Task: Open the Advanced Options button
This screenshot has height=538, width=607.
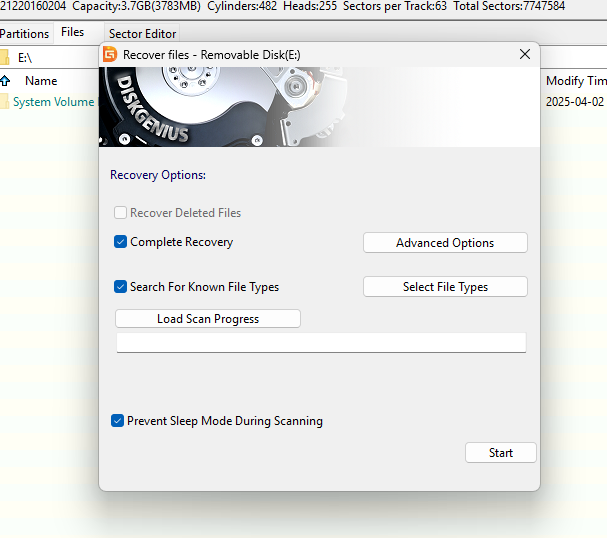Action: pyautogui.click(x=445, y=243)
